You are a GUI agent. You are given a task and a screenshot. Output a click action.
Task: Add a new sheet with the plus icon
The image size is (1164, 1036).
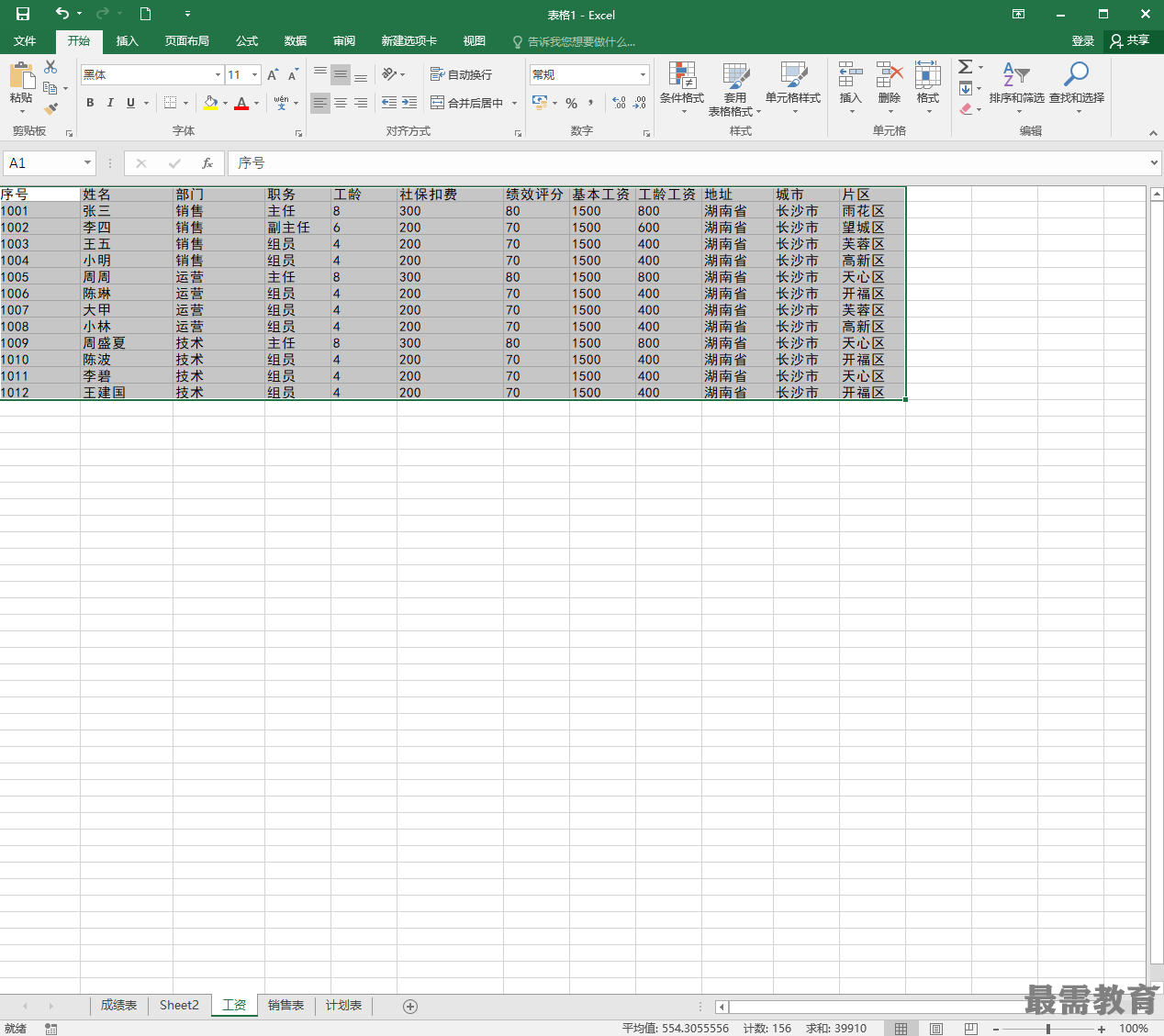(x=410, y=1007)
